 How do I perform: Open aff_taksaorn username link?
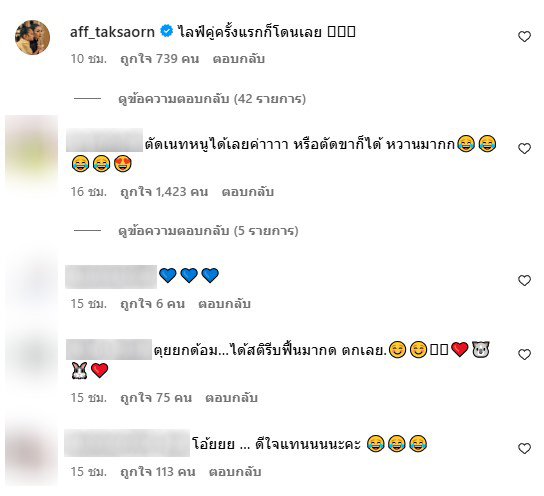[x=112, y=32]
